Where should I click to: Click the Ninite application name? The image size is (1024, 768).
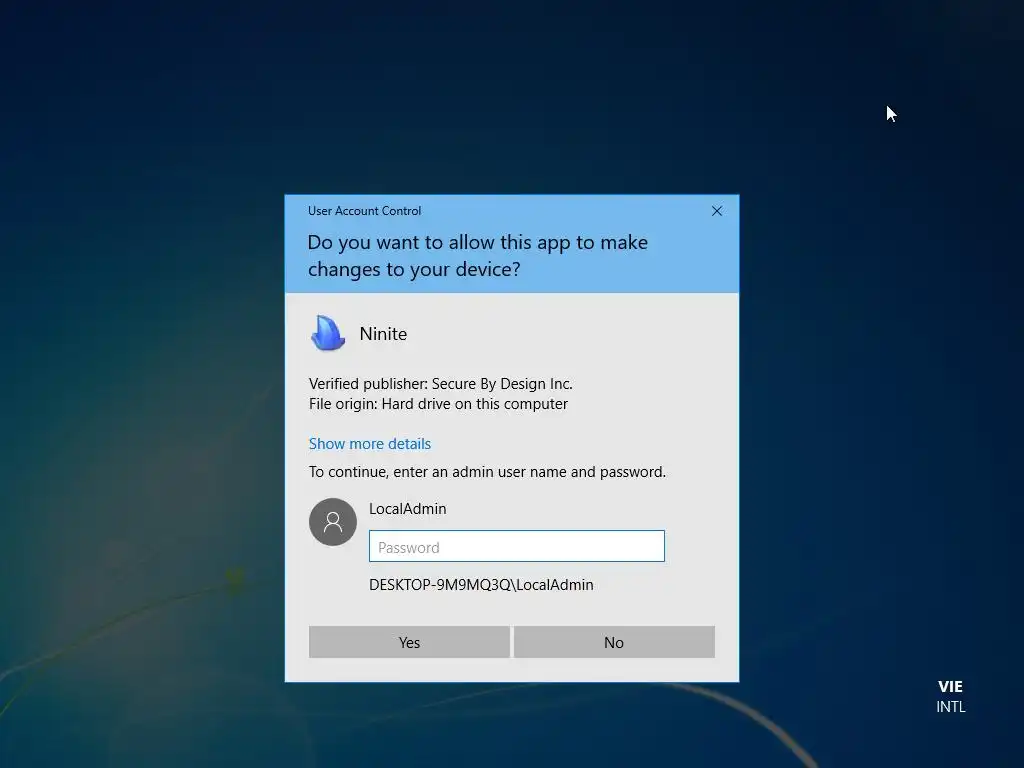pyautogui.click(x=383, y=334)
